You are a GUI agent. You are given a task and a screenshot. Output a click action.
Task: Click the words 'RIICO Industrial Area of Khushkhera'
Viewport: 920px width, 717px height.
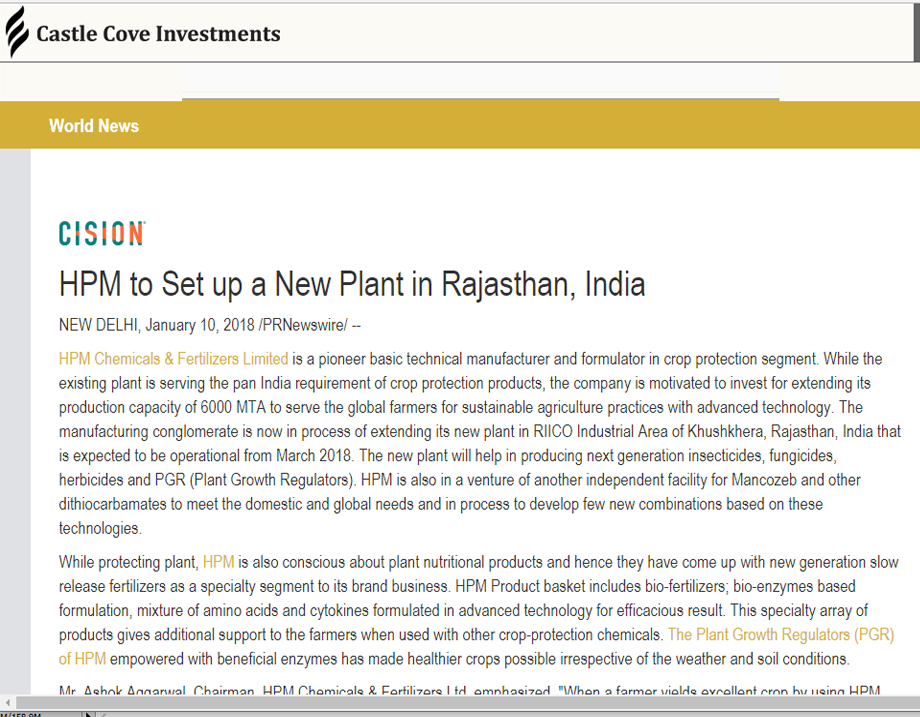click(648, 432)
